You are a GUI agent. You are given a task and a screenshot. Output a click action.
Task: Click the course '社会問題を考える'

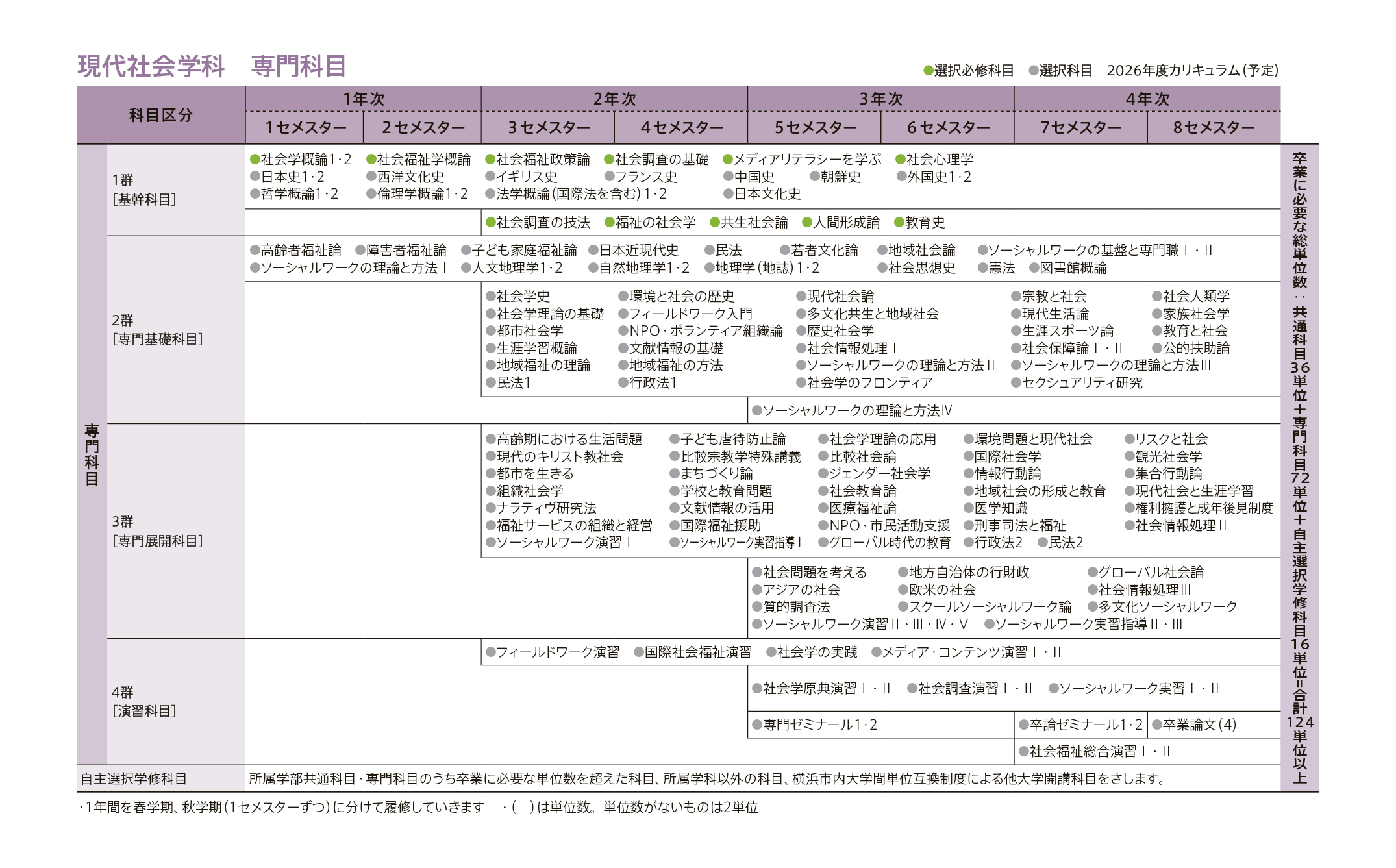tap(810, 572)
